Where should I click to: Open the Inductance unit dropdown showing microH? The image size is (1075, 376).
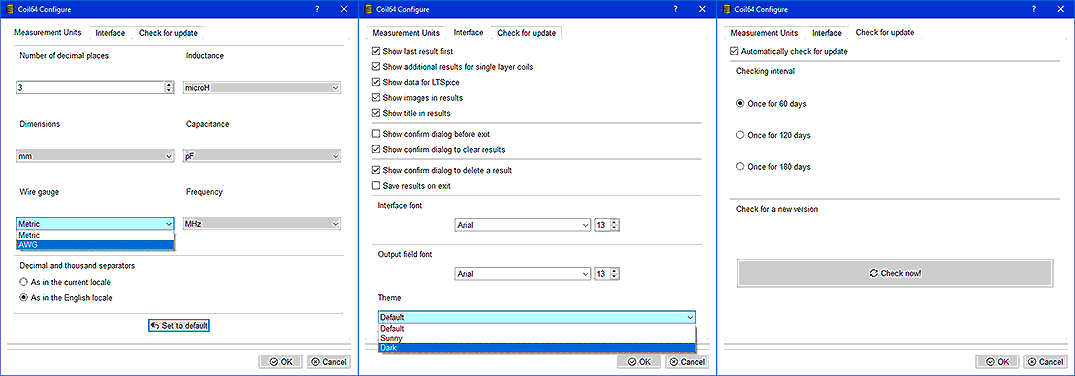point(262,88)
